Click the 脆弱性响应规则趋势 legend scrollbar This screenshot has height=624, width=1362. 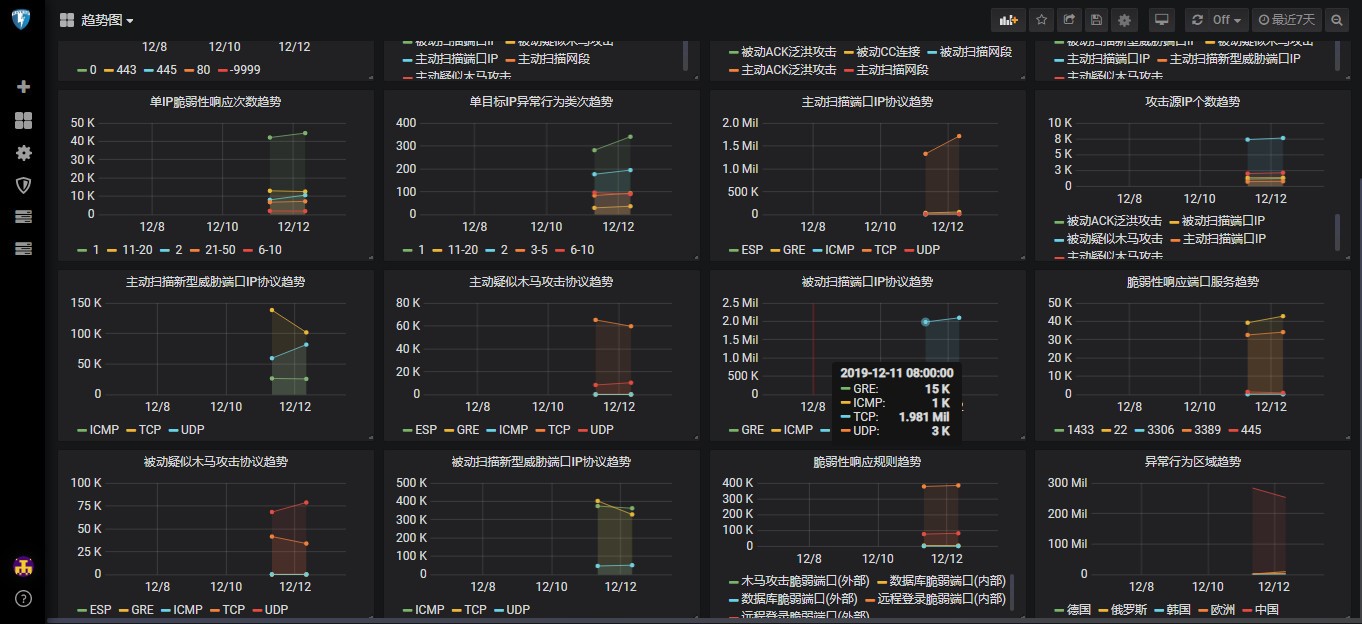1011,592
